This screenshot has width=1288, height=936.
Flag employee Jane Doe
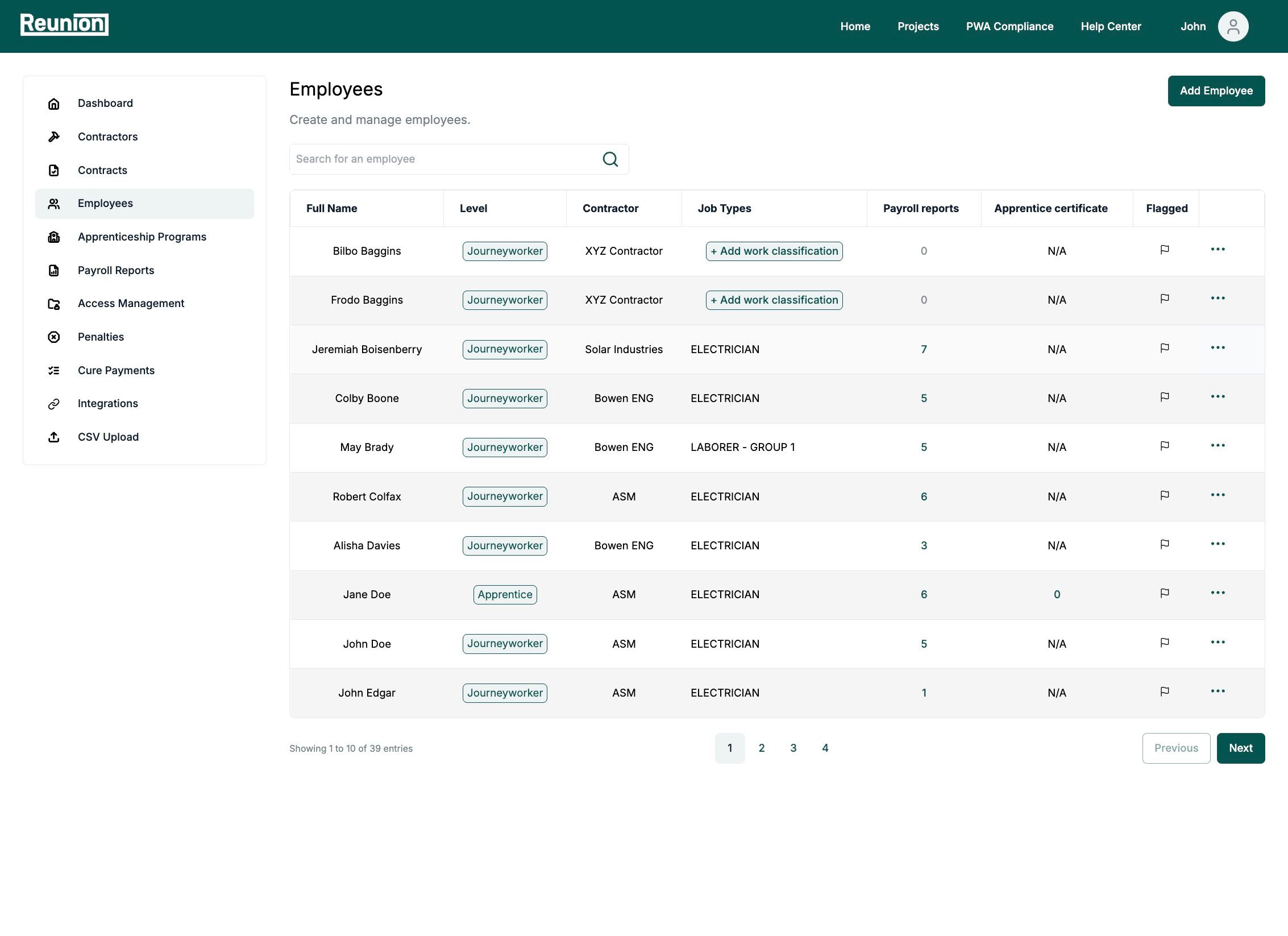point(1165,593)
